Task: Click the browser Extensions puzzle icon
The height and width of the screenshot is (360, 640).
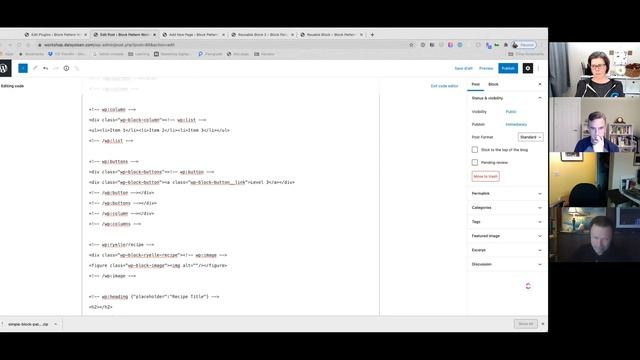Action: pos(506,45)
